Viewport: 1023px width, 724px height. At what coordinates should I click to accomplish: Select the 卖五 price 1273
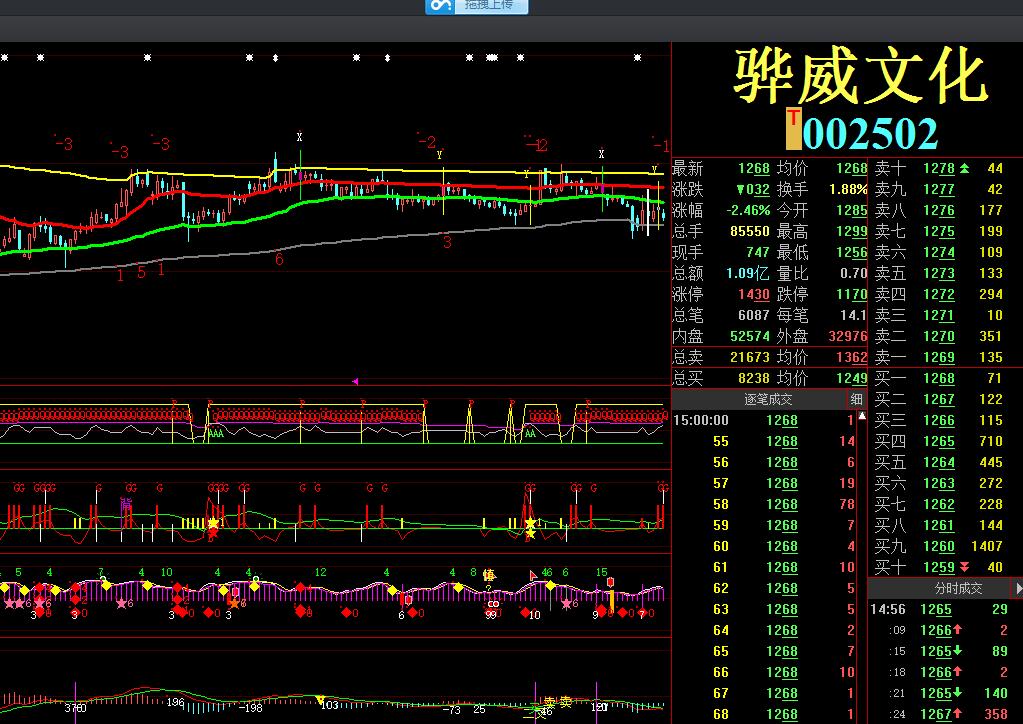click(x=939, y=274)
